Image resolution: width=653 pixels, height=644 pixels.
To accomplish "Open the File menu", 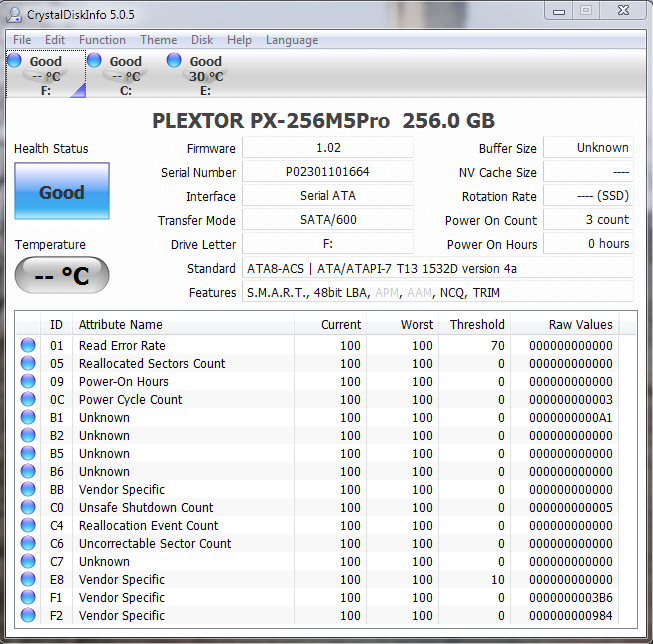I will tap(22, 40).
